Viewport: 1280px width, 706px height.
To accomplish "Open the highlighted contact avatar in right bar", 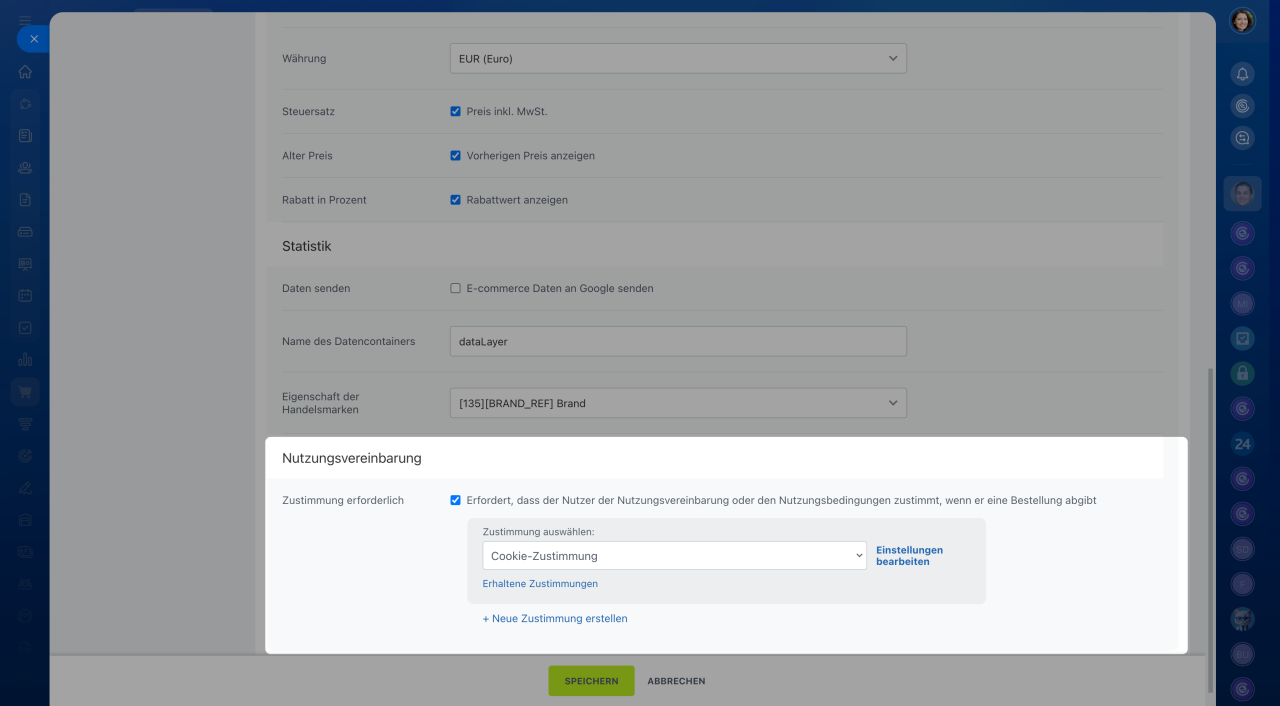I will click(1242, 193).
